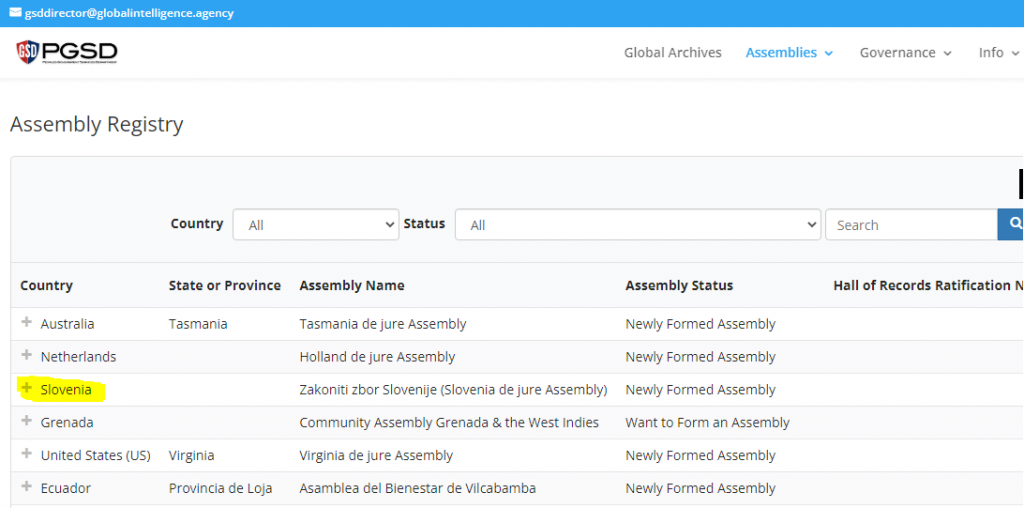The width and height of the screenshot is (1024, 508).
Task: Expand the United States row plus icon
Action: [27, 455]
